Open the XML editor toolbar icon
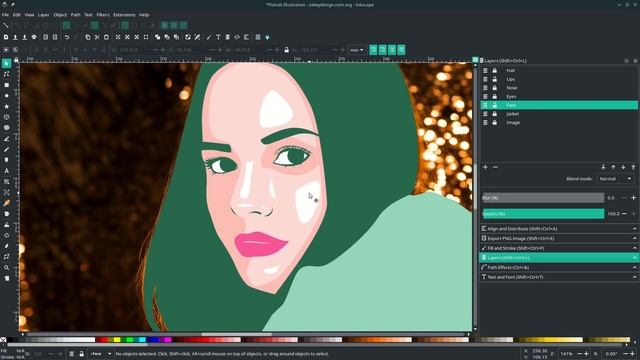640x360 pixels. 237,37
